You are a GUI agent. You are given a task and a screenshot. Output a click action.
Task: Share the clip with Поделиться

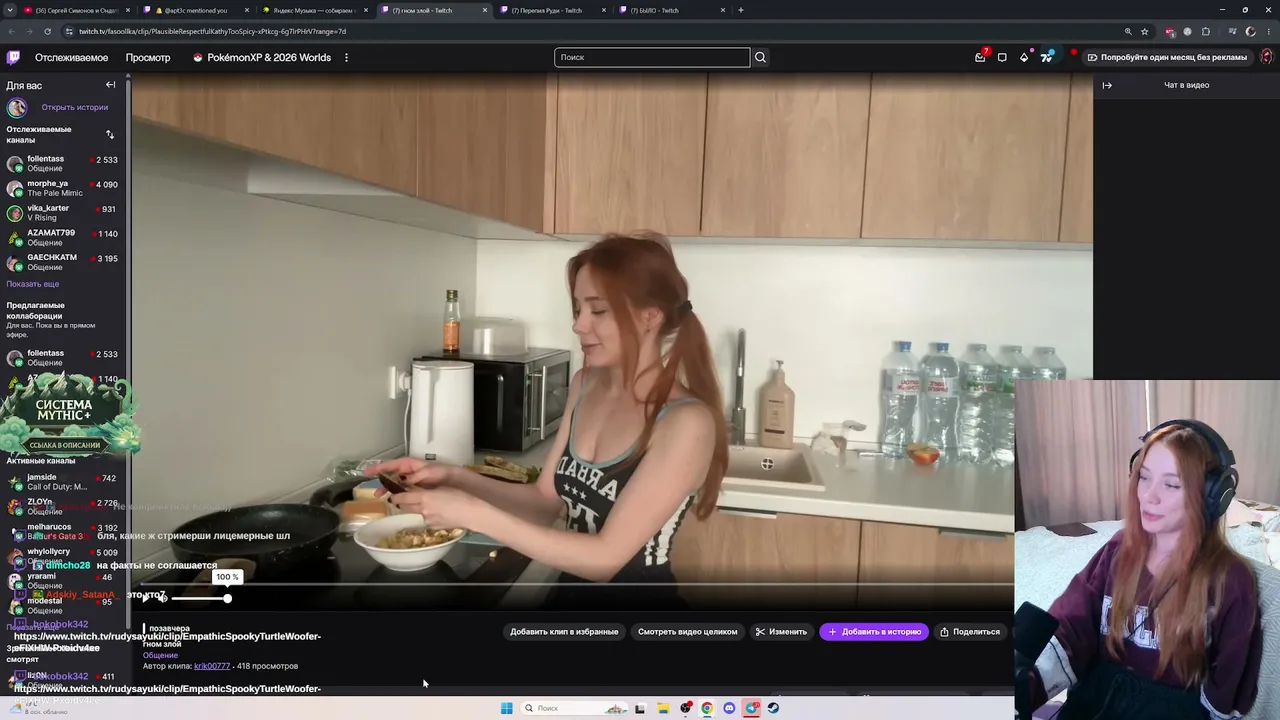(970, 632)
